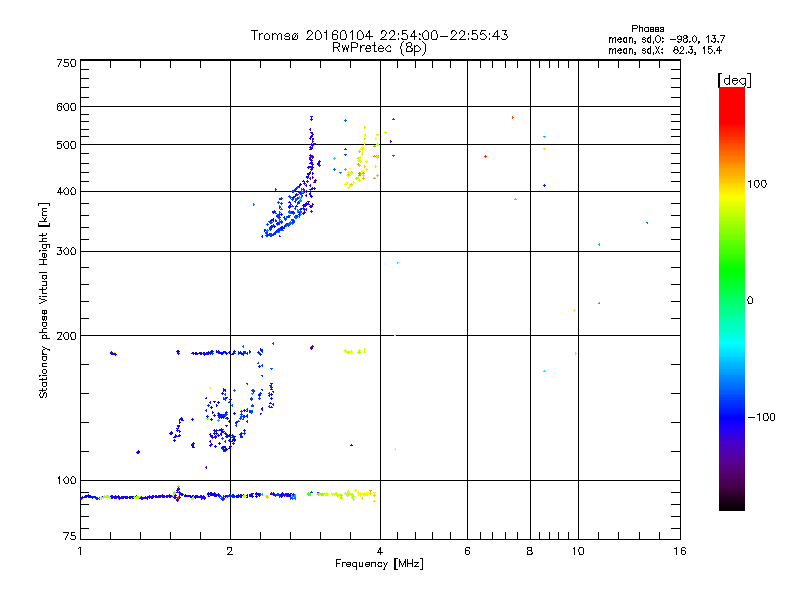Screen dimensions: 800x600
Task: Click the y-axis tick label '500'
Action: click(66, 145)
